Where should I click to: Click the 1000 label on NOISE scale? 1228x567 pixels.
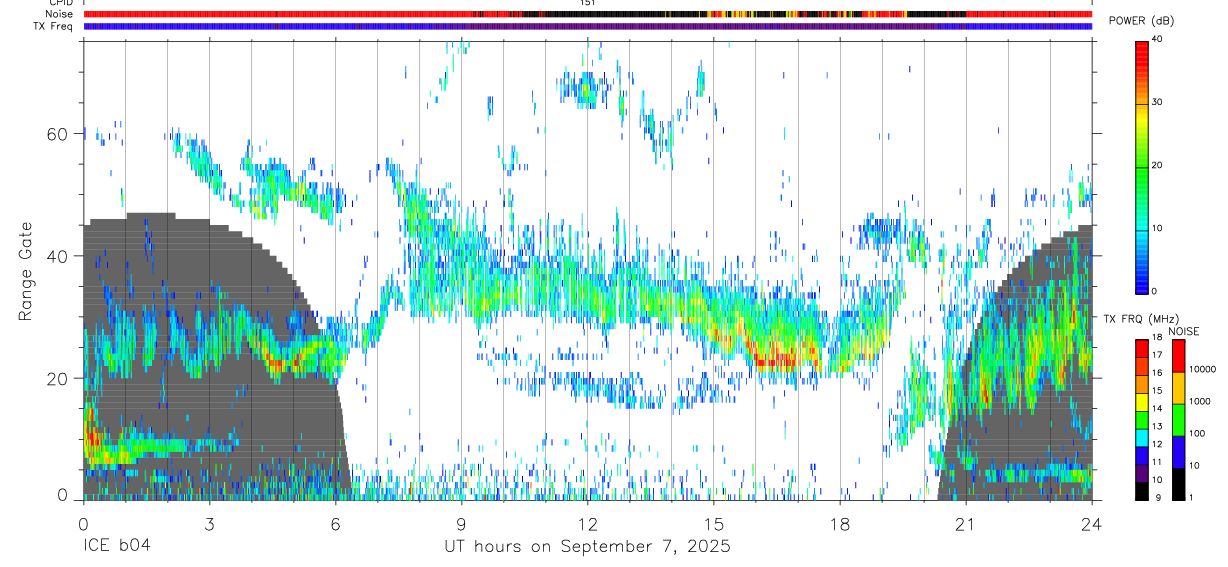coord(1200,402)
